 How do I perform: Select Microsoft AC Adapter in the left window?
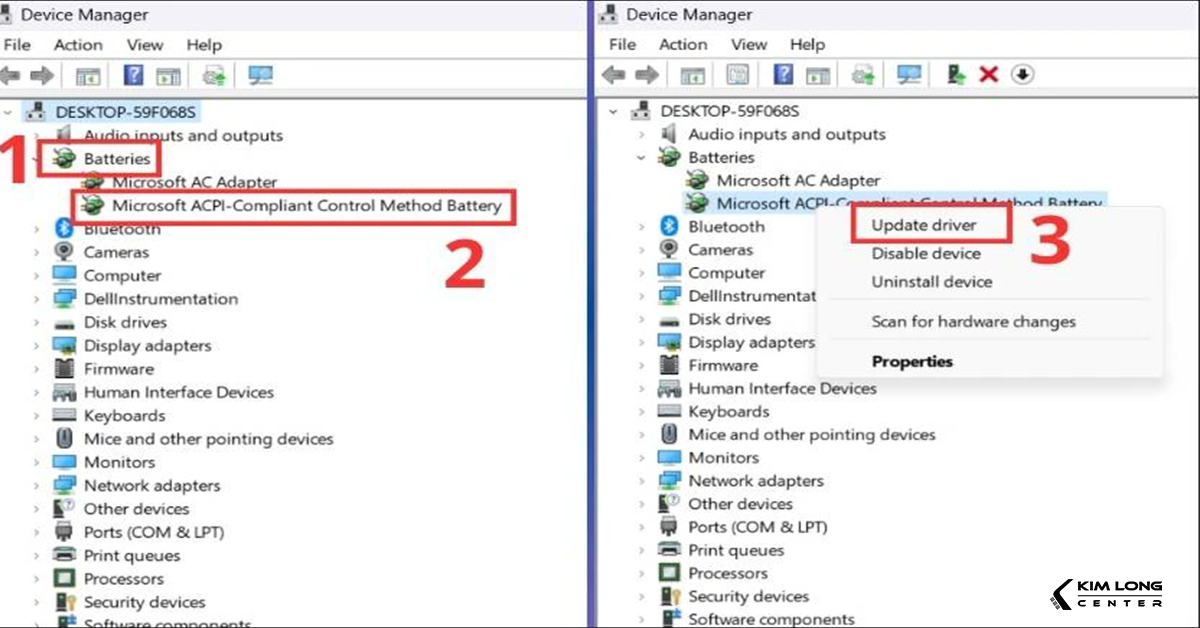[x=194, y=183]
